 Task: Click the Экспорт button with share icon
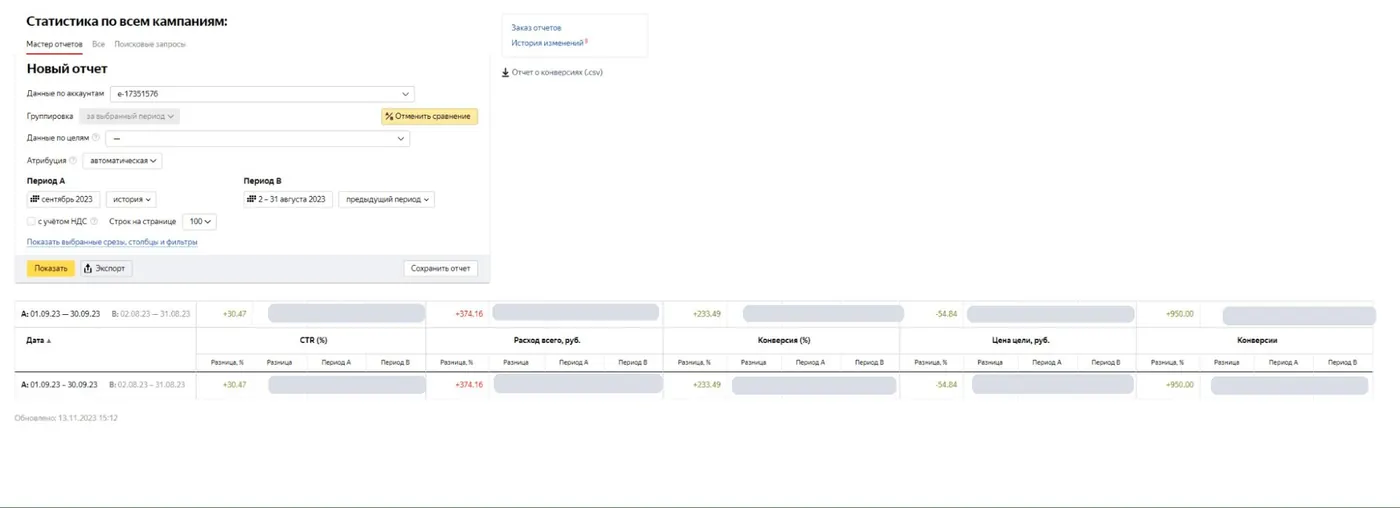tap(106, 268)
